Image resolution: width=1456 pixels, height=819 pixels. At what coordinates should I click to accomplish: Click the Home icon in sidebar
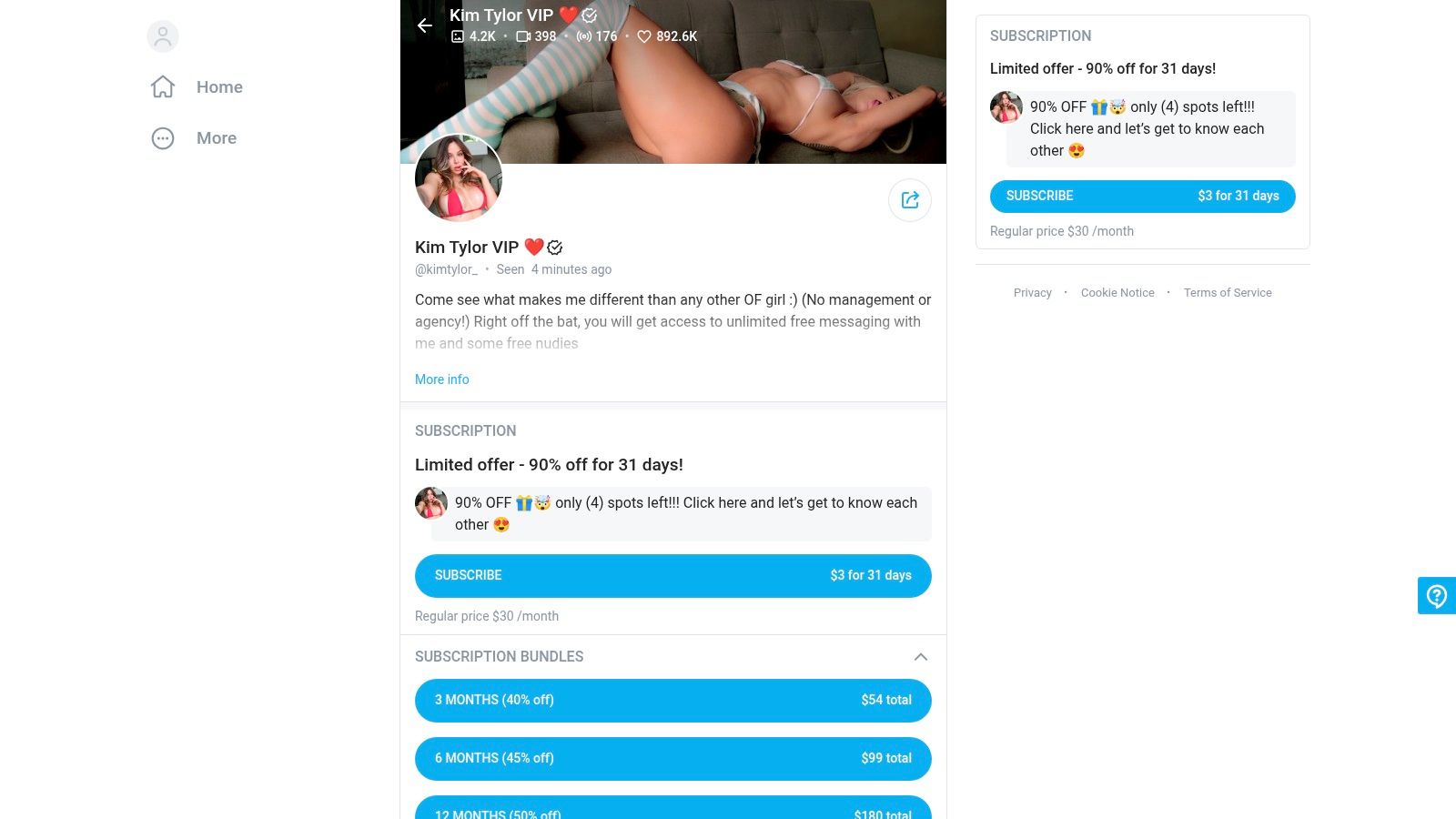(x=163, y=87)
